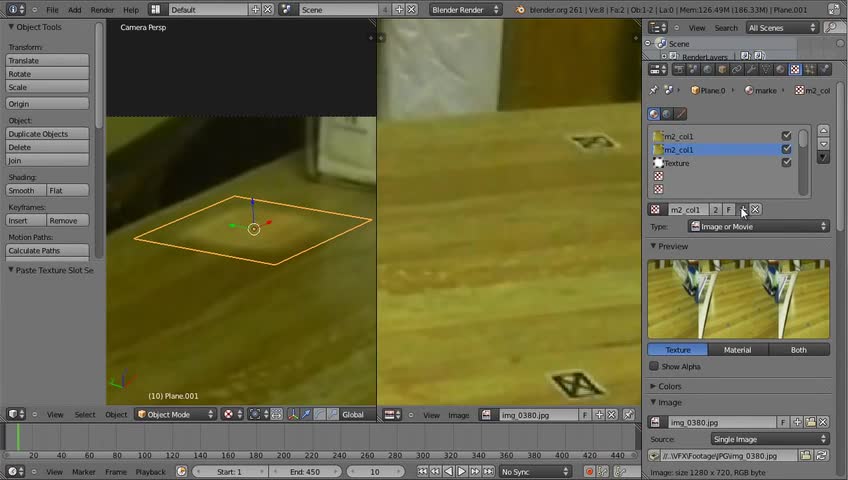This screenshot has width=848, height=480.
Task: Enable the Show Alpha checkbox
Action: [x=654, y=366]
